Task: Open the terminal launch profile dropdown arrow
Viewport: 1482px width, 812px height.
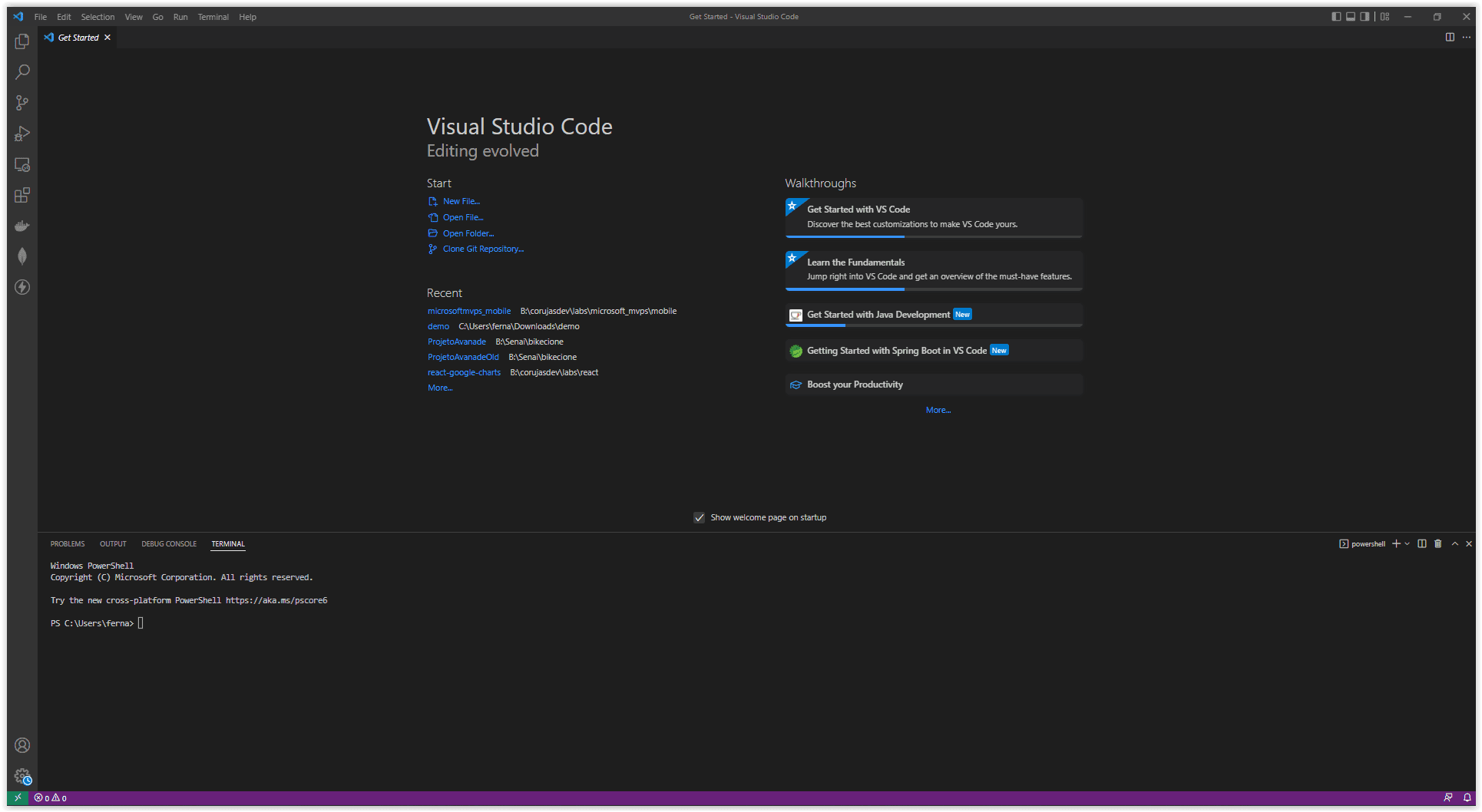Action: [1407, 543]
